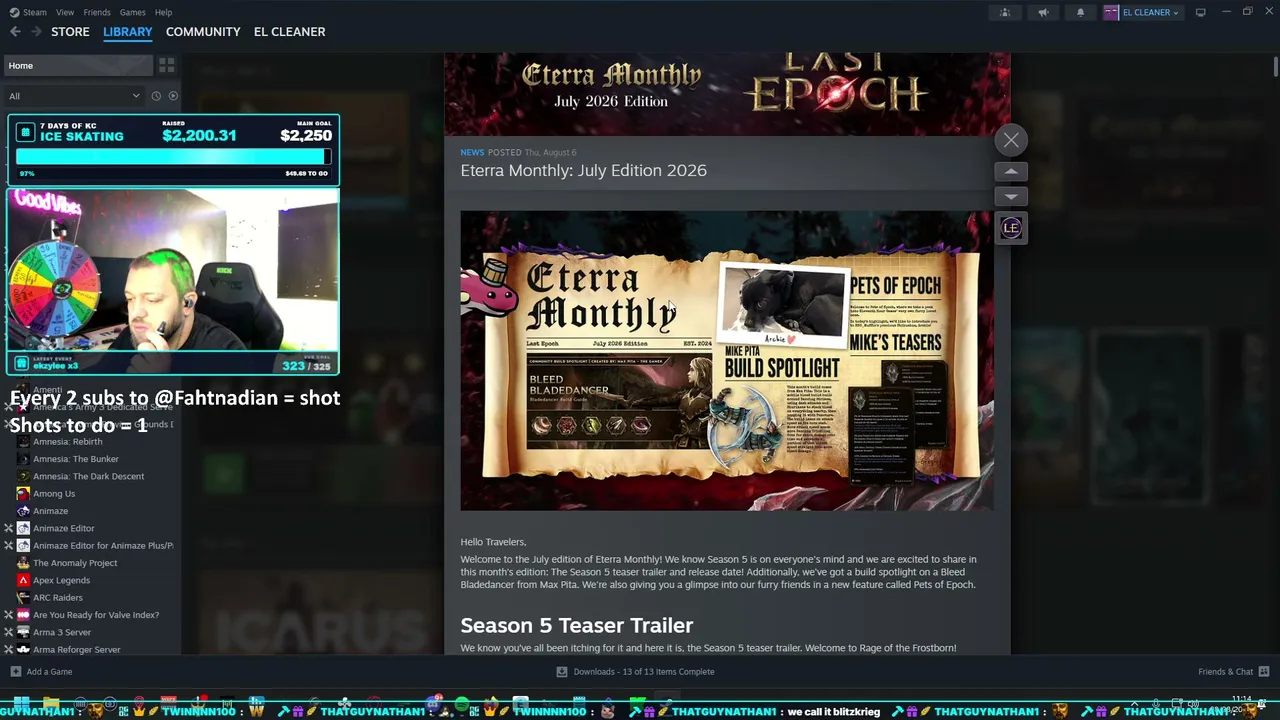Enter Big Picture mode via the monitor icon
The height and width of the screenshot is (720, 1280).
click(x=1200, y=12)
